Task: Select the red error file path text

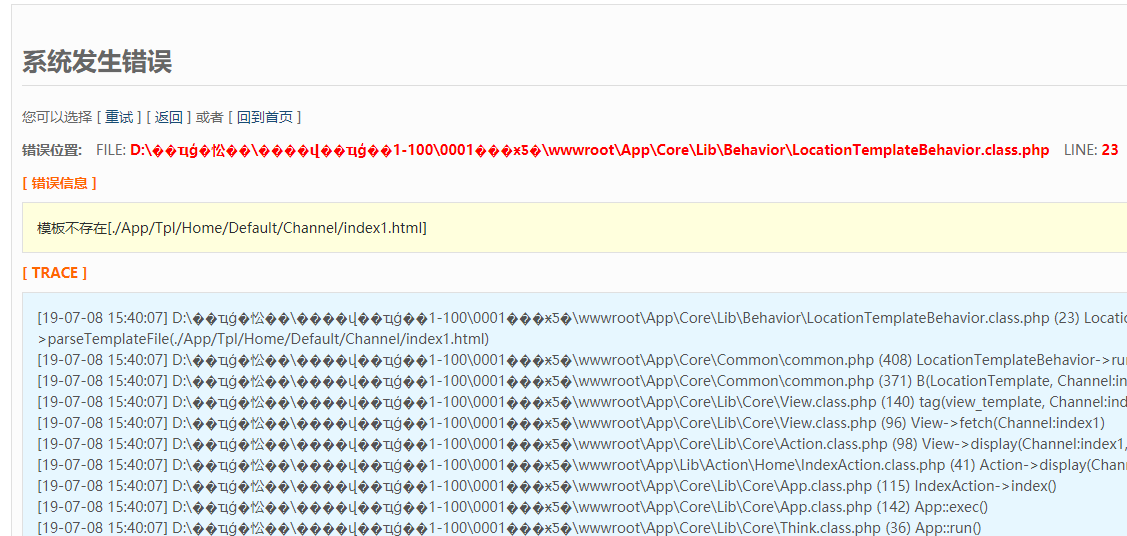Action: click(589, 150)
